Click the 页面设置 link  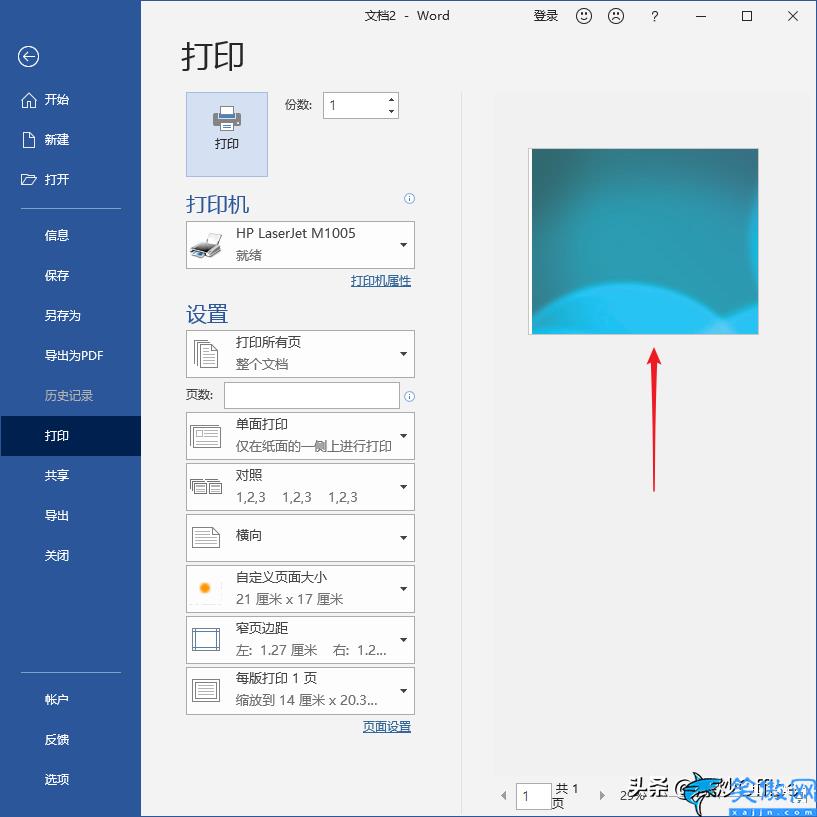[x=387, y=727]
